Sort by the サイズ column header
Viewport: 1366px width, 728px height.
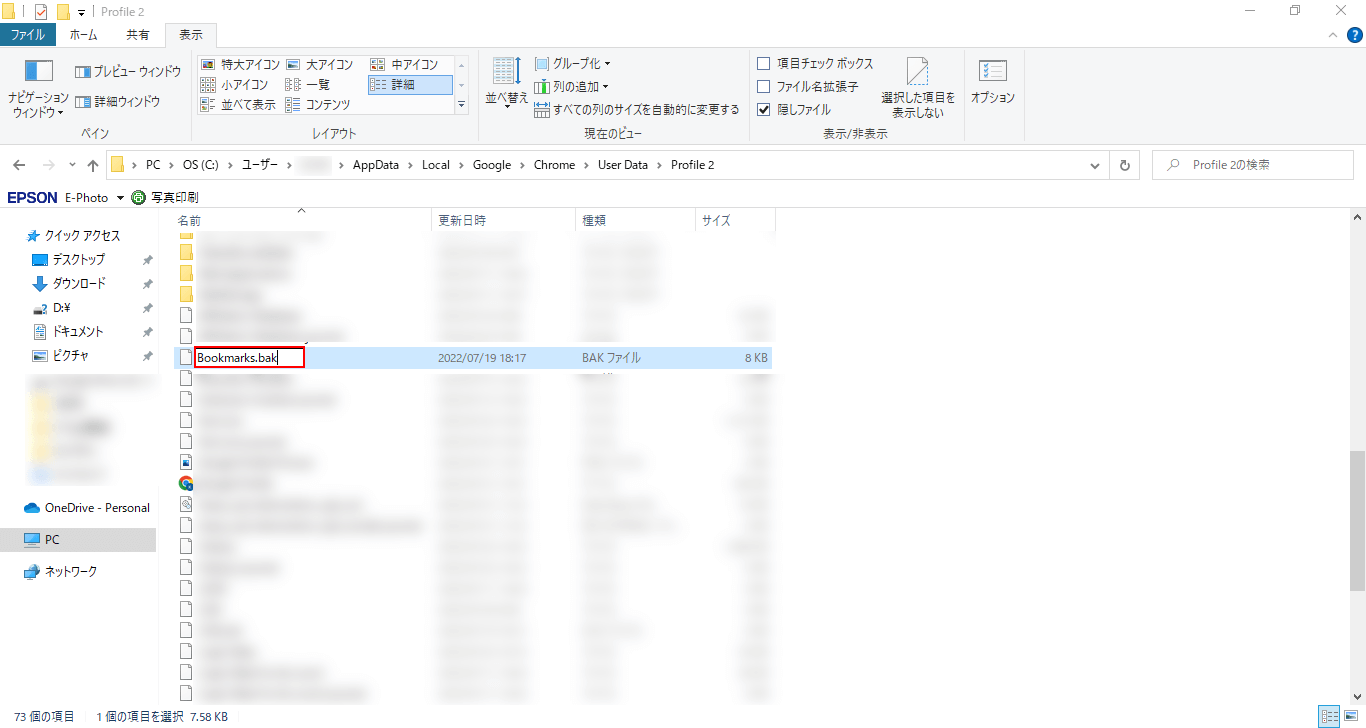(735, 220)
